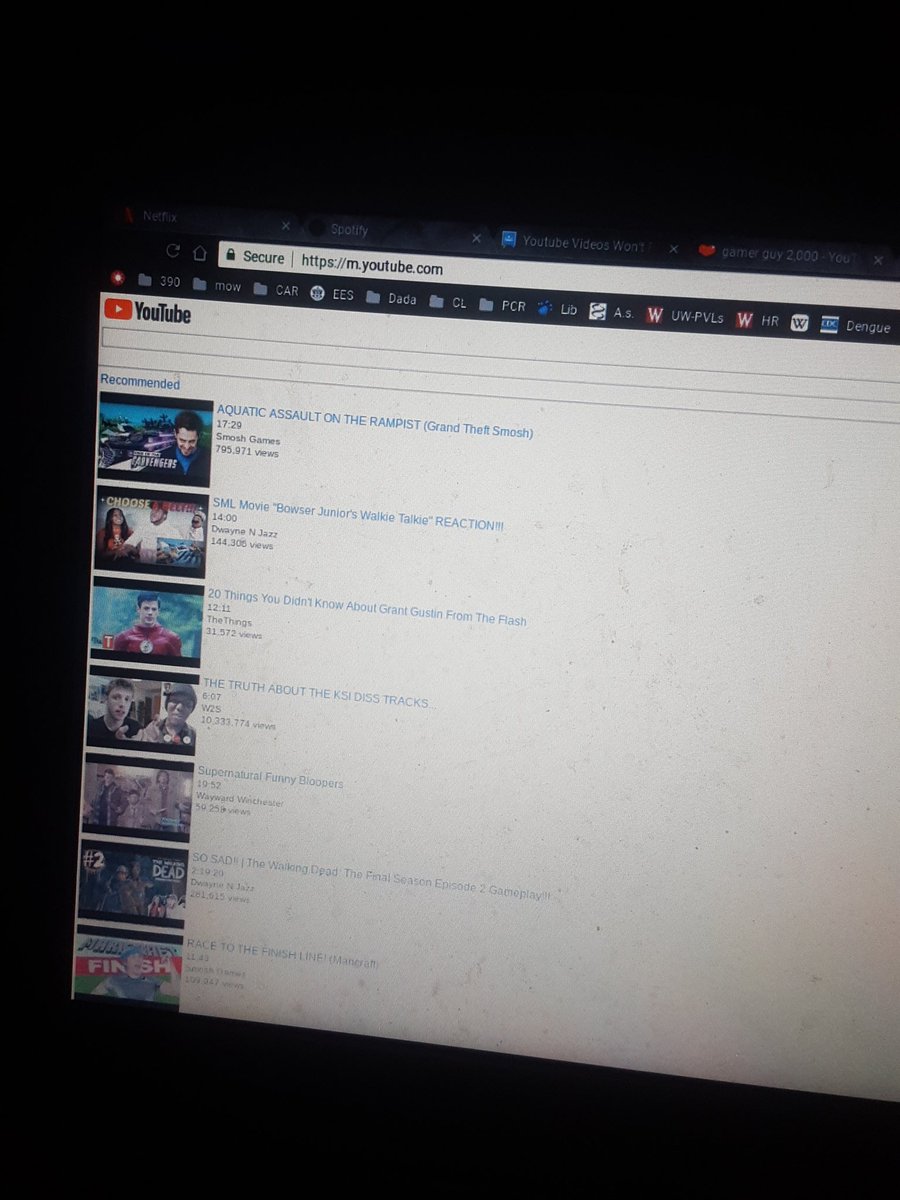Click the Recommended heading link
This screenshot has height=1200, width=900.
[x=140, y=383]
